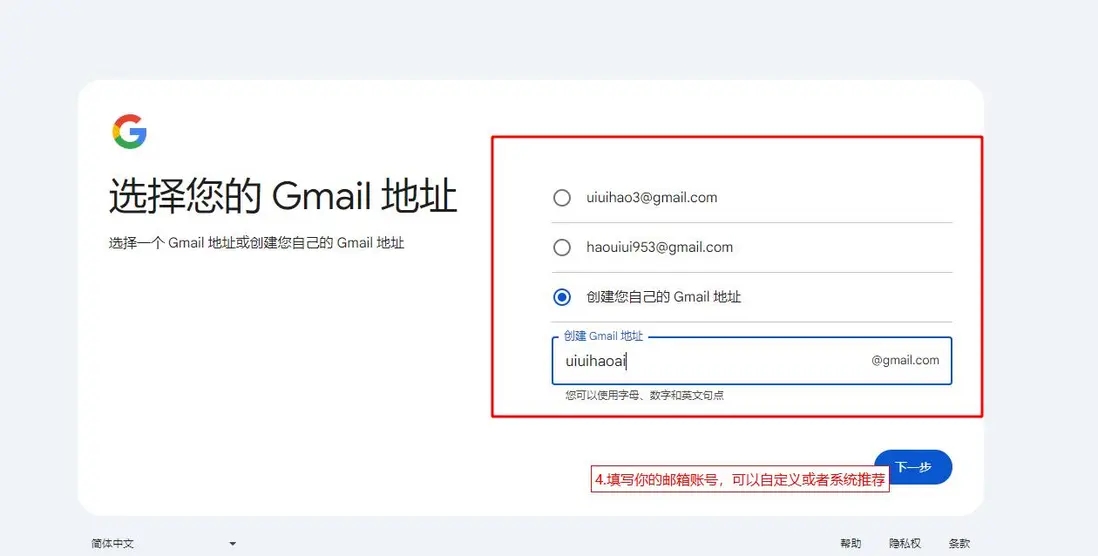The height and width of the screenshot is (556, 1098).
Task: Open the 简体中文 language dropdown
Action: 163,543
